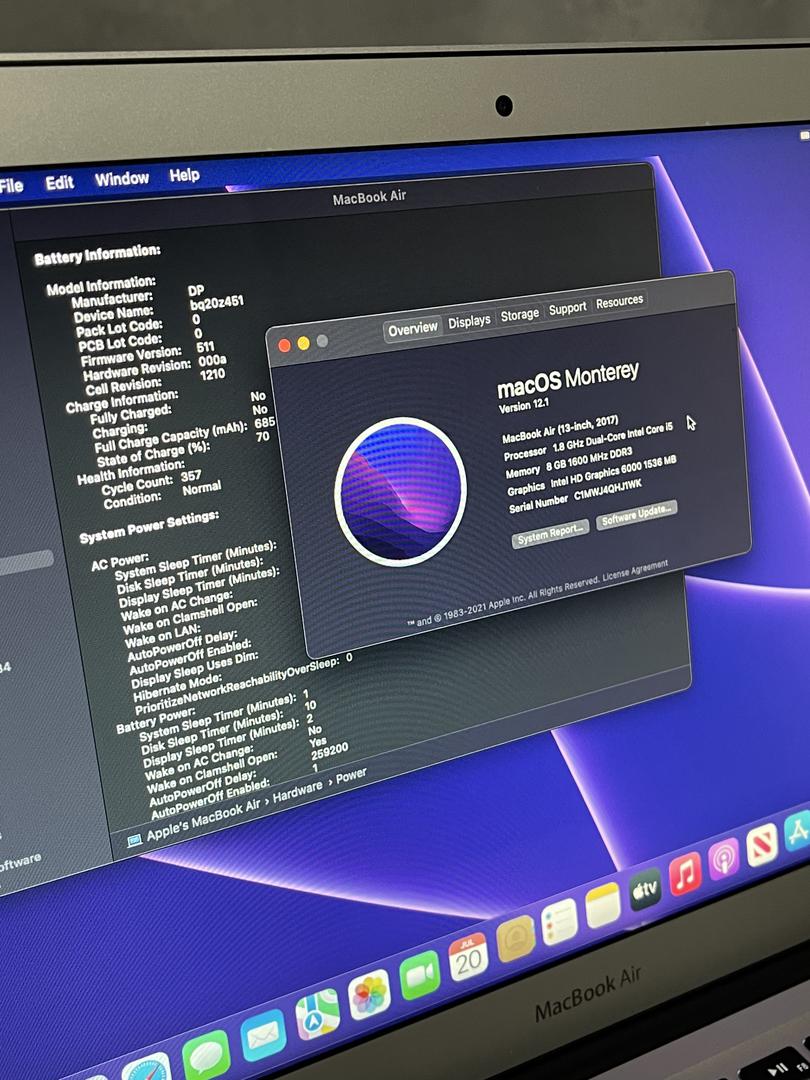Click Power in the path bar

[351, 776]
